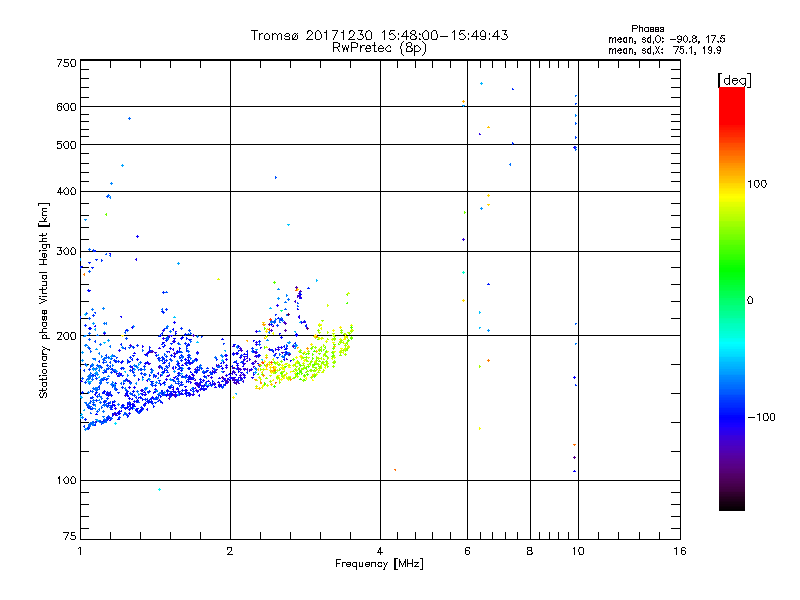Click the frequency axis label "2"
This screenshot has height=600, width=800.
click(x=230, y=551)
